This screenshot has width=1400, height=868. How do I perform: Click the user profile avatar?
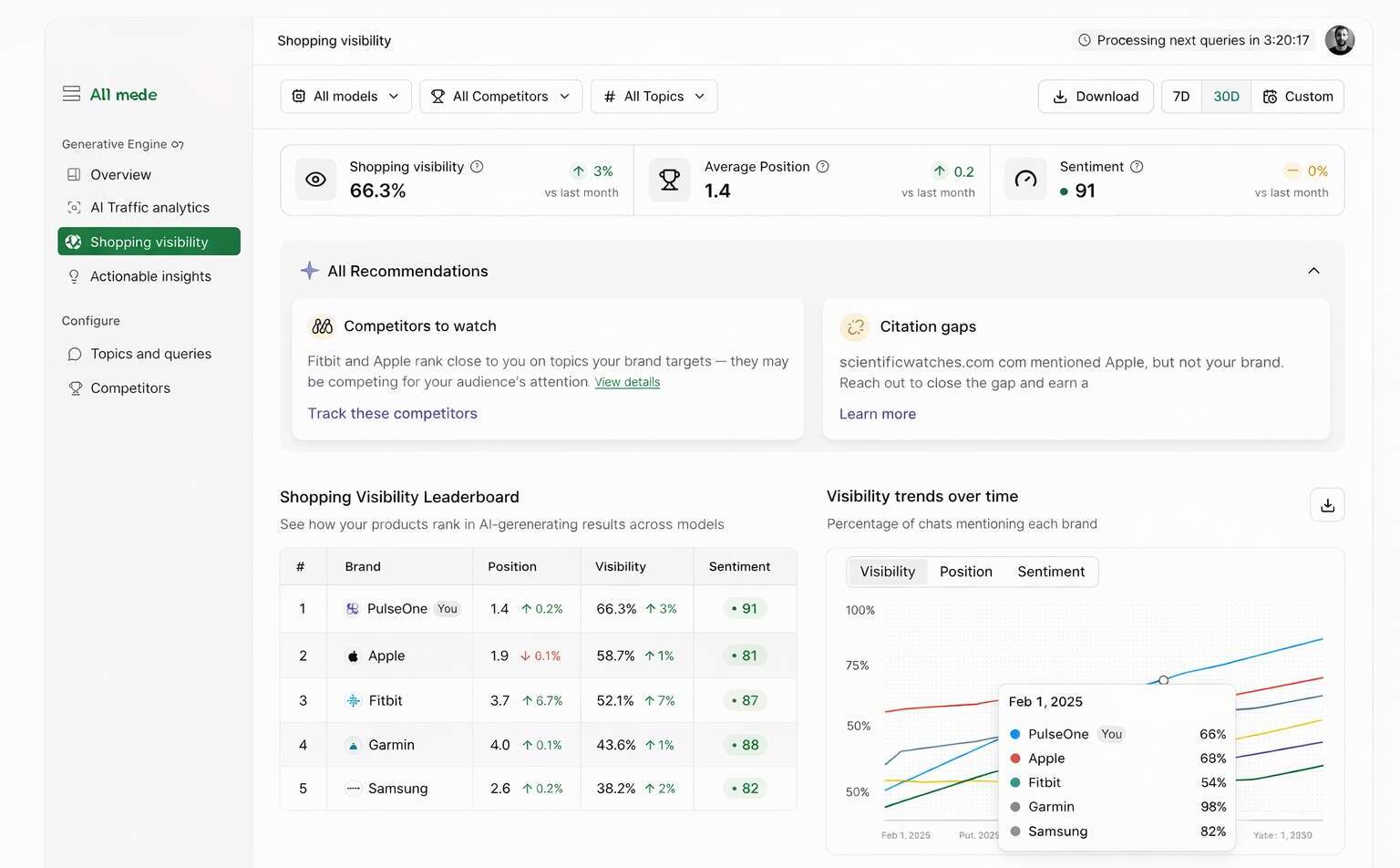click(1339, 40)
